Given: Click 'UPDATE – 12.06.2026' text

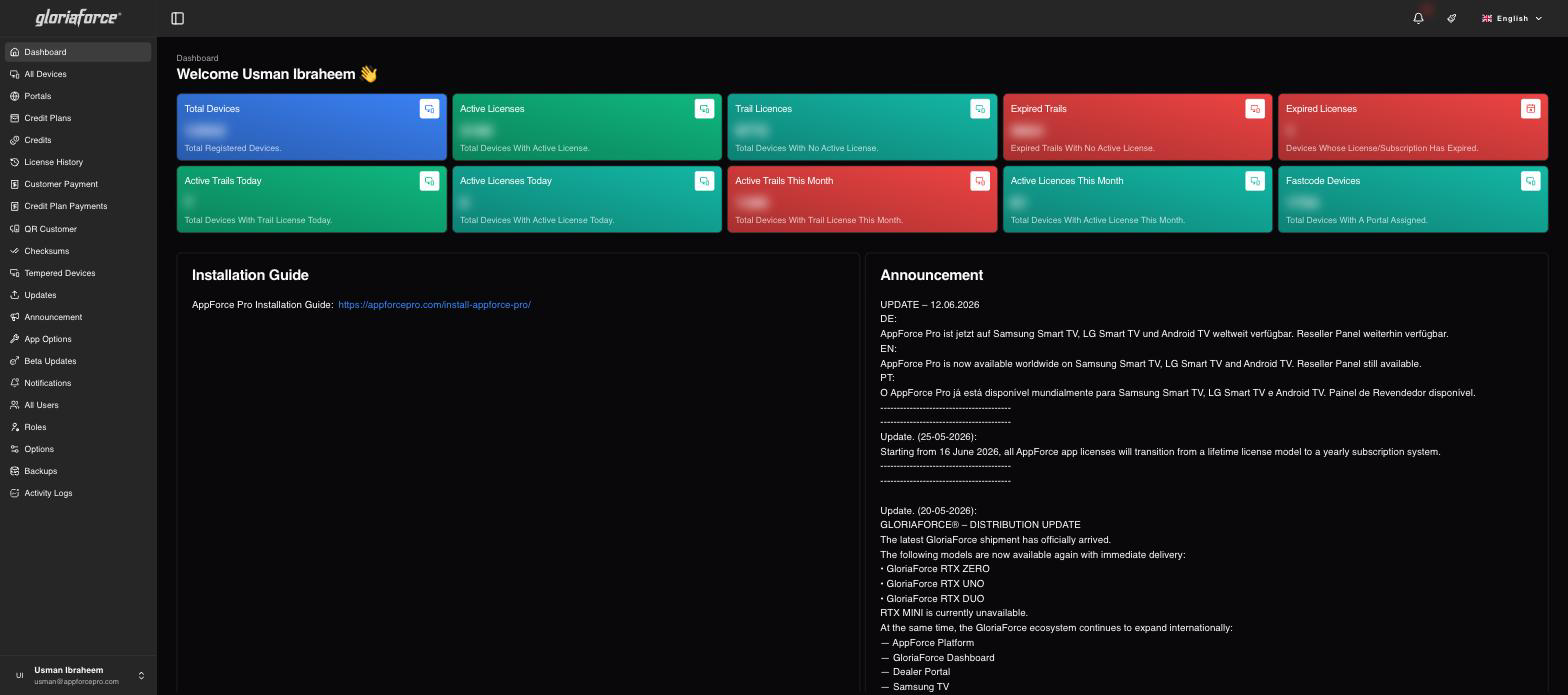Looking at the screenshot, I should pyautogui.click(x=929, y=305).
